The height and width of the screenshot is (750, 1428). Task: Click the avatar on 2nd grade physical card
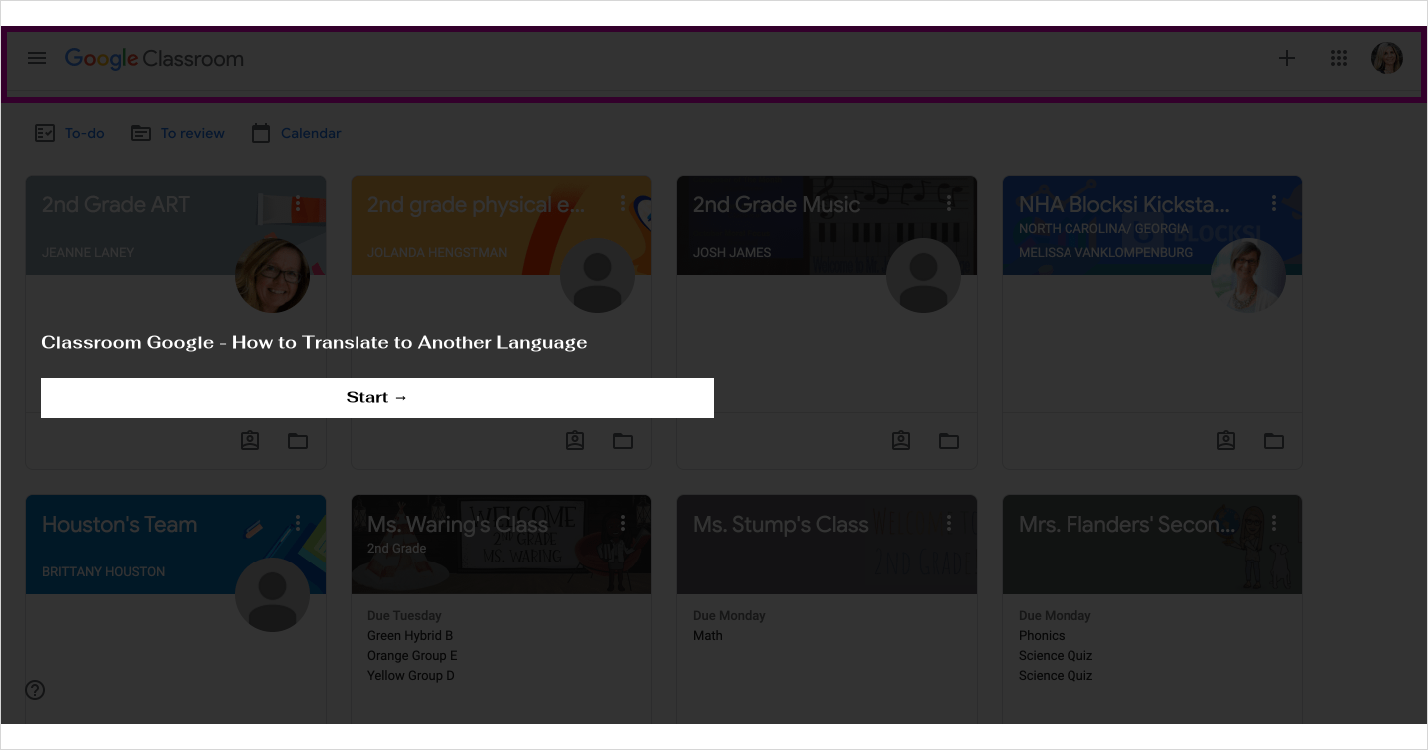pyautogui.click(x=597, y=275)
